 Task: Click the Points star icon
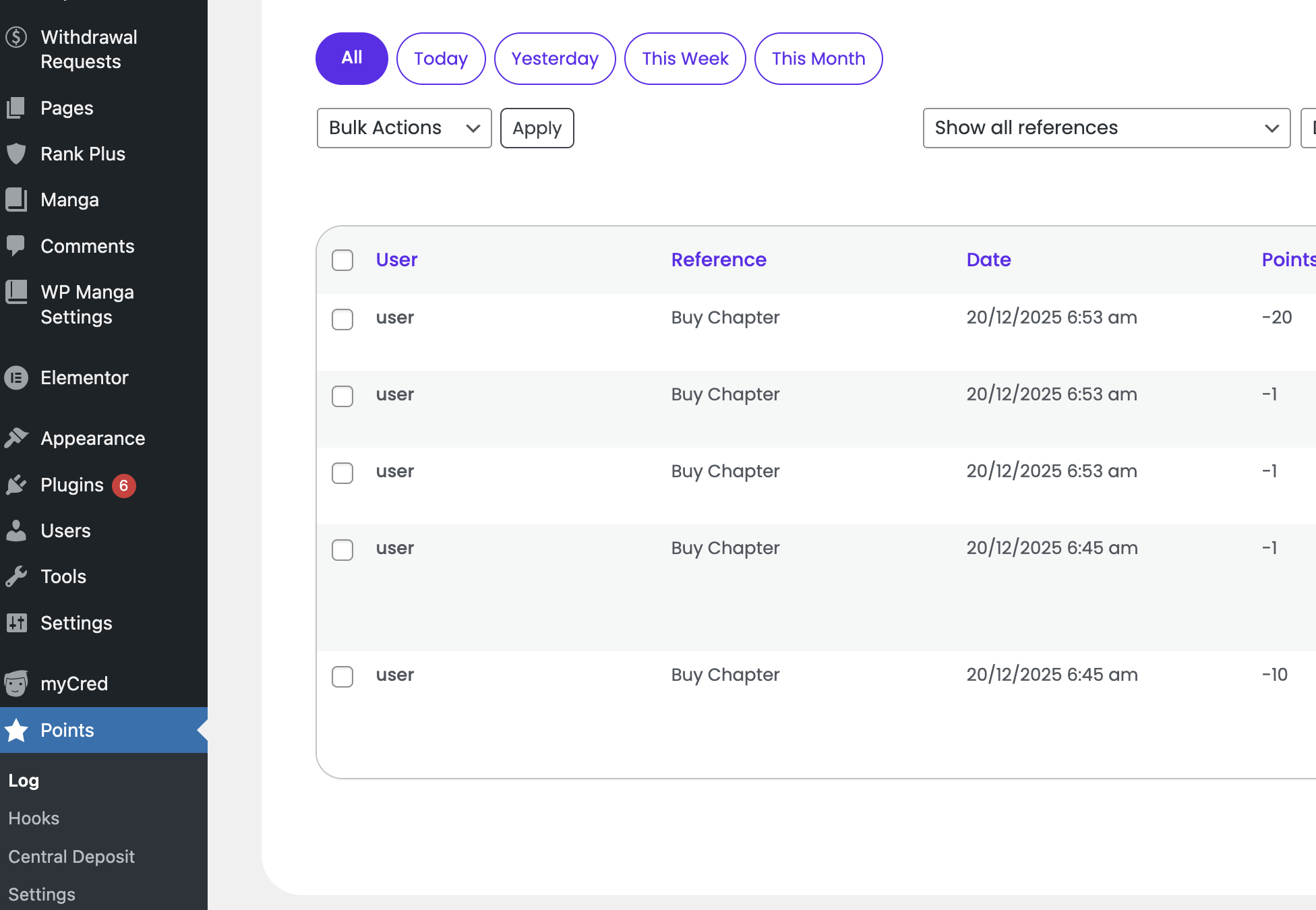[16, 730]
